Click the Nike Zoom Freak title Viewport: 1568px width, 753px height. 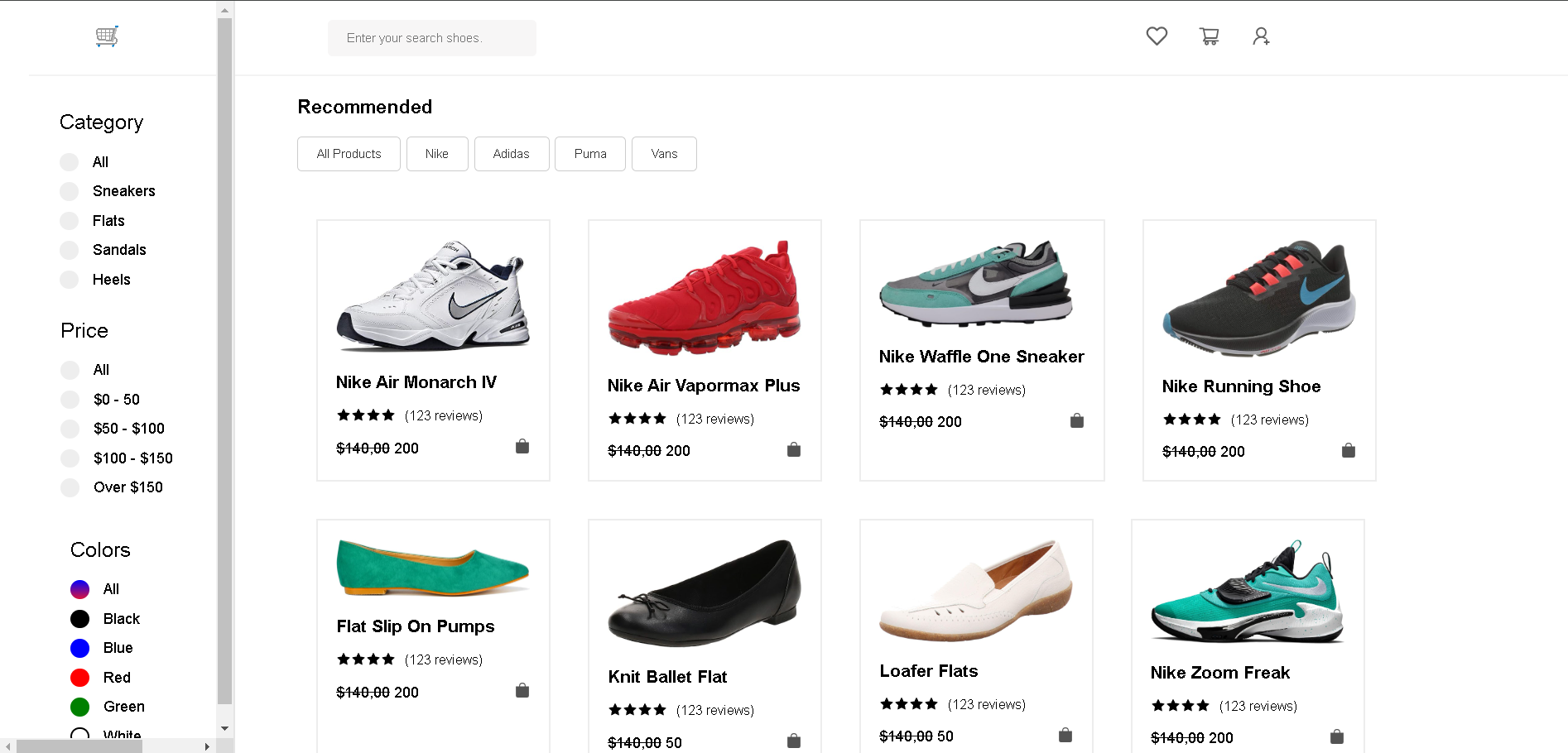coord(1220,673)
